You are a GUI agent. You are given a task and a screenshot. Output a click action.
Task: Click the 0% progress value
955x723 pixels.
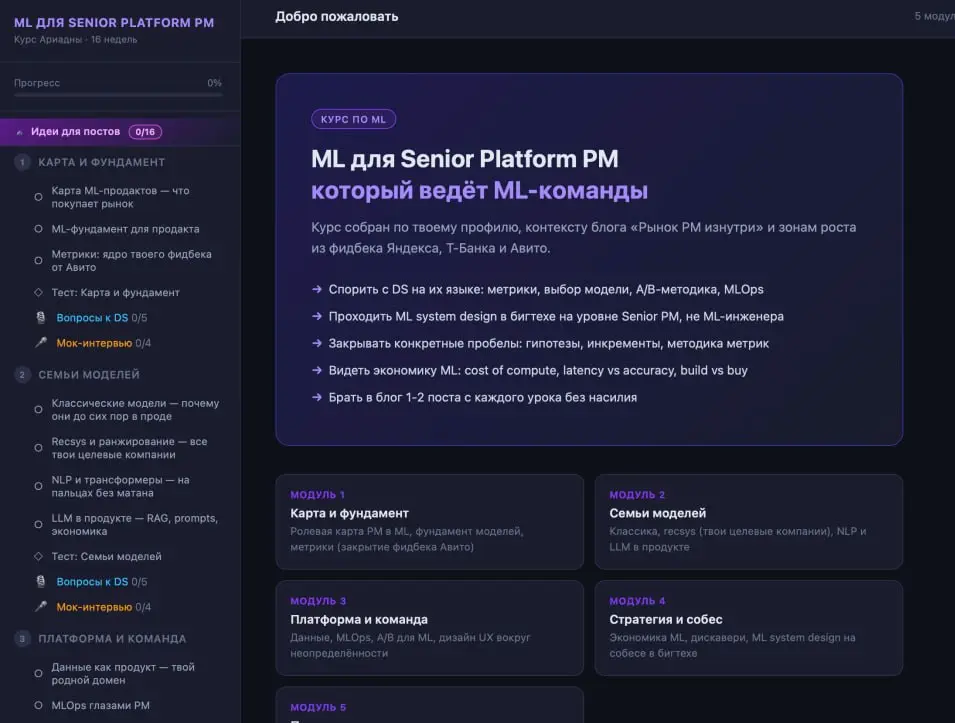[214, 83]
